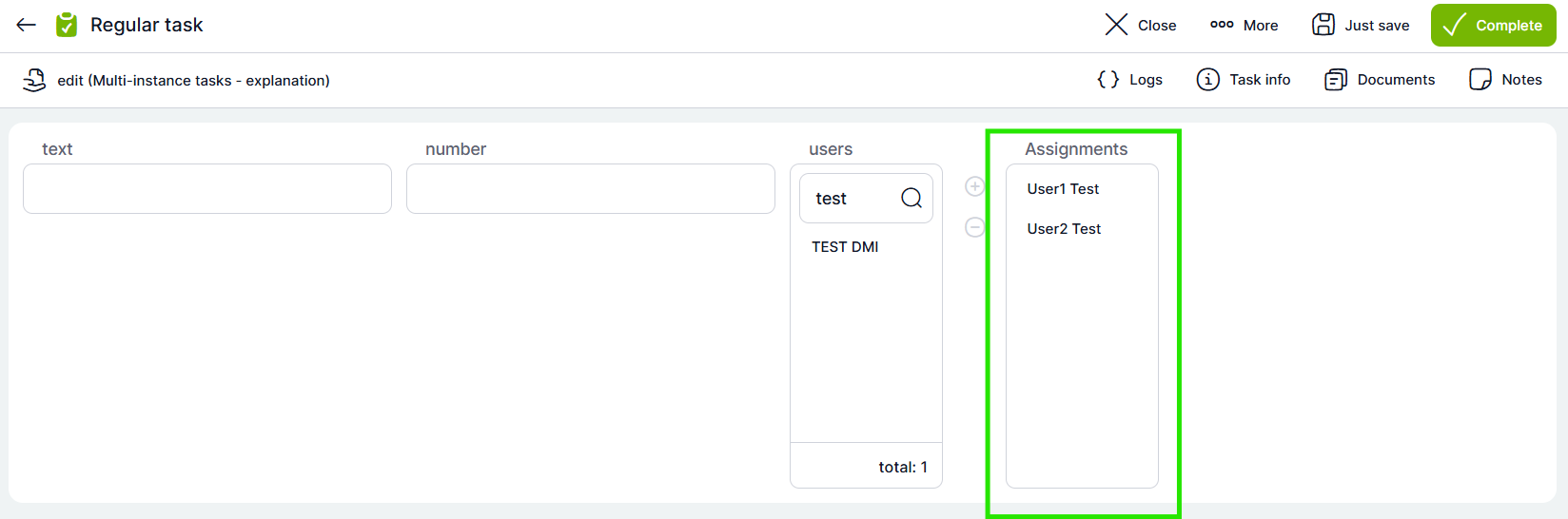Select TEST DMI in users list
Image resolution: width=1568 pixels, height=519 pixels.
pyautogui.click(x=845, y=247)
